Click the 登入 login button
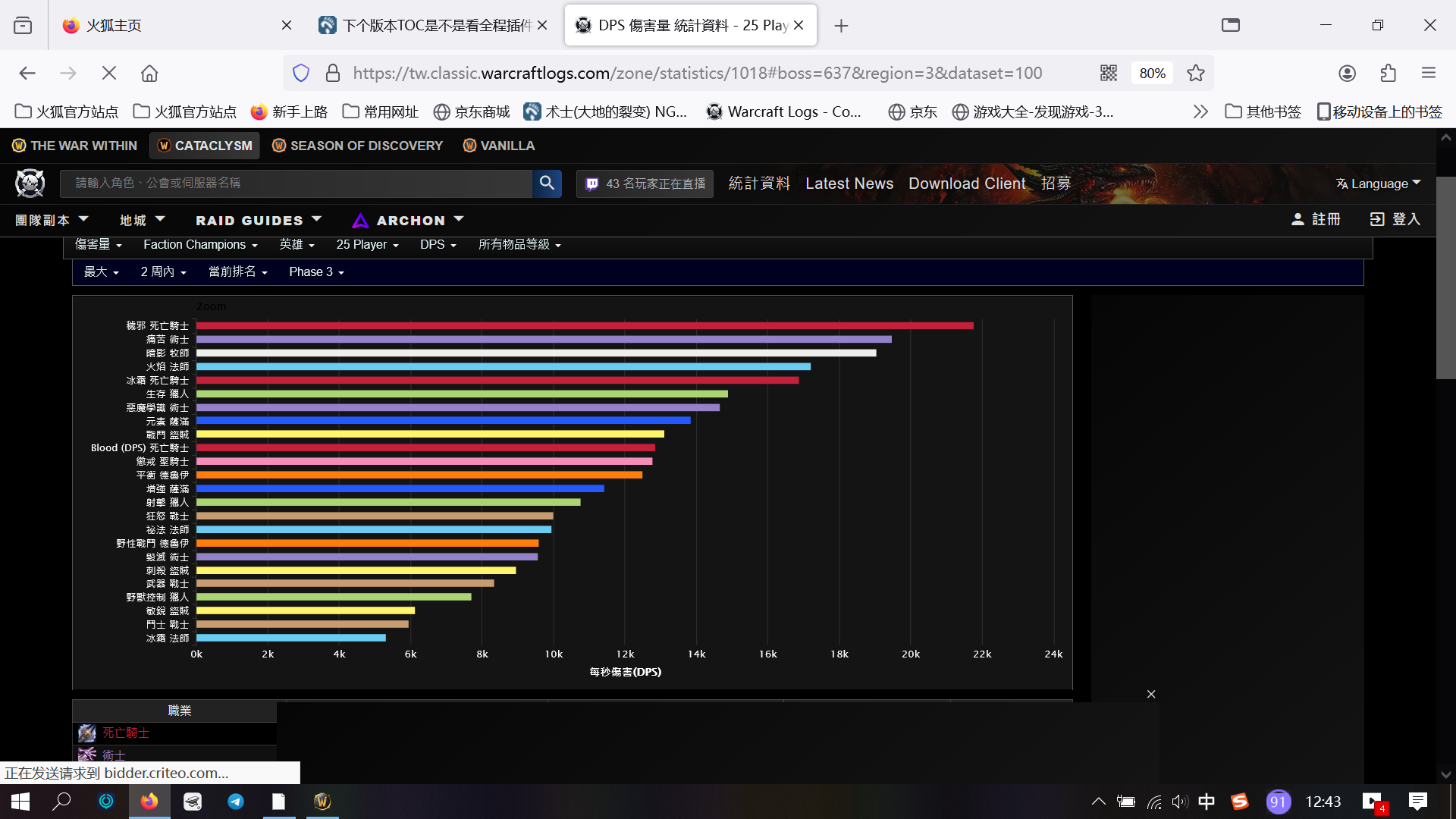The height and width of the screenshot is (819, 1456). 1395,219
